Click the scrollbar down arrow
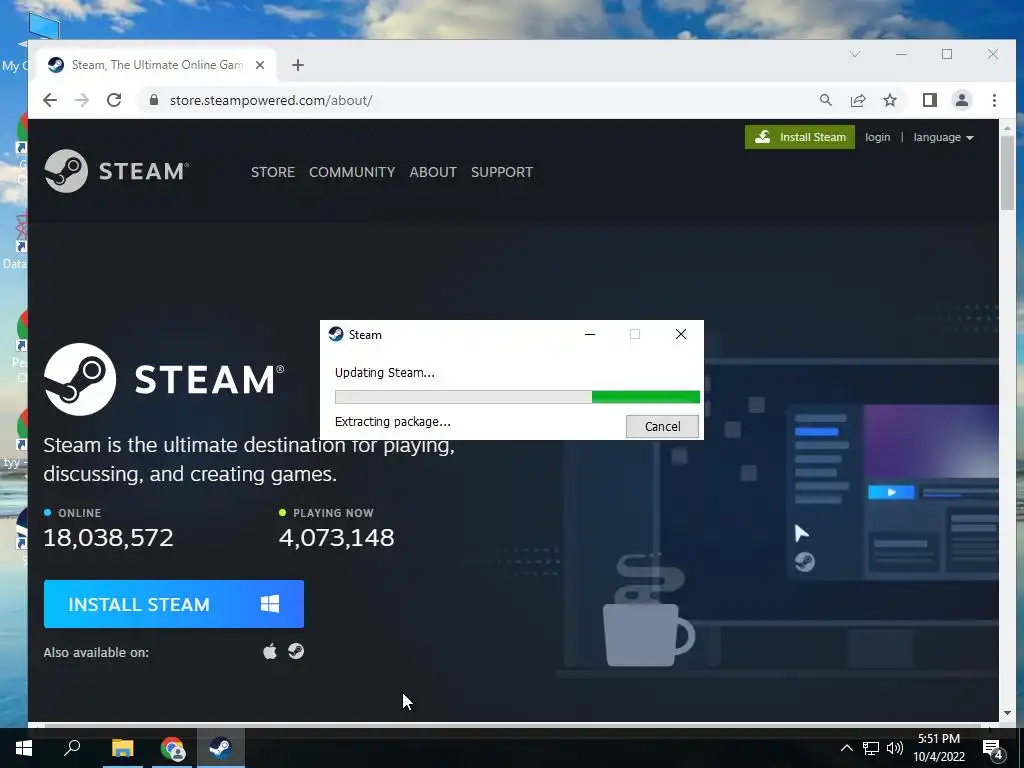Screen dimensions: 1024x768 1006,712
